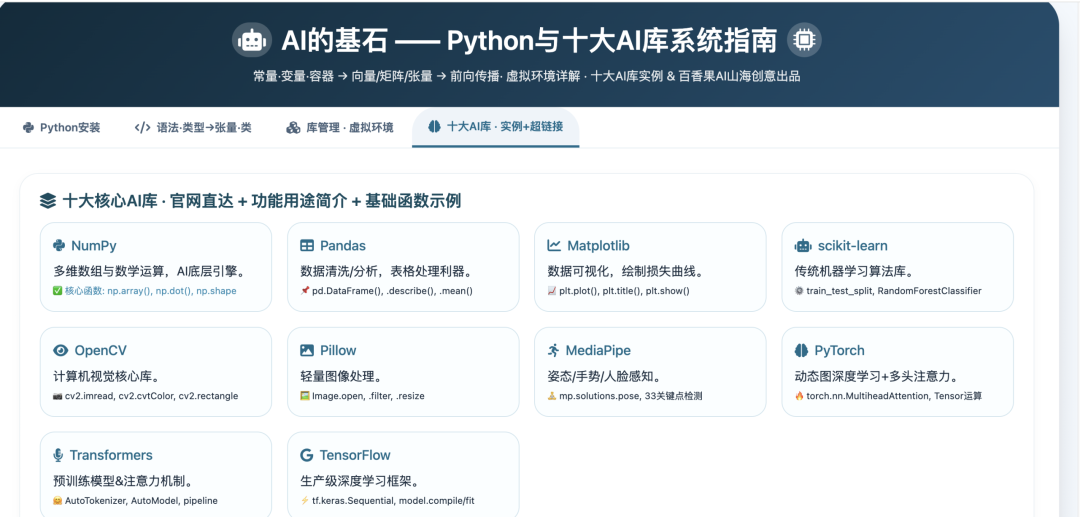The width and height of the screenshot is (1080, 517).
Task: Open the Transformers title link
Action: pos(111,455)
